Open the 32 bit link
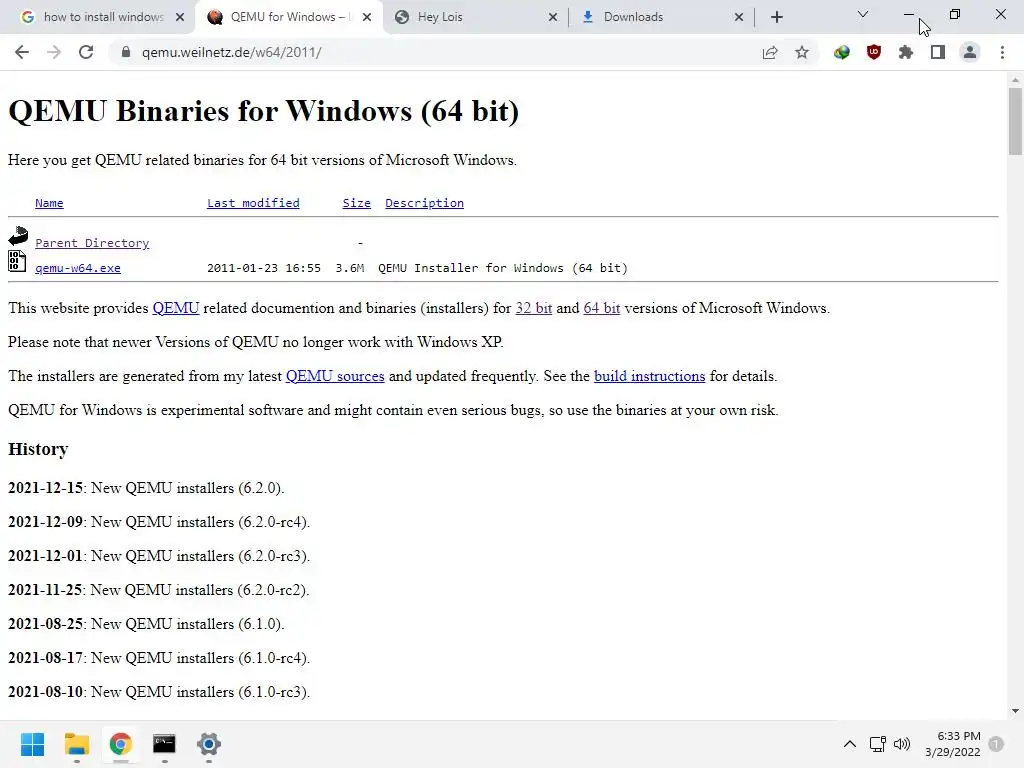Viewport: 1024px width, 768px height. point(534,308)
